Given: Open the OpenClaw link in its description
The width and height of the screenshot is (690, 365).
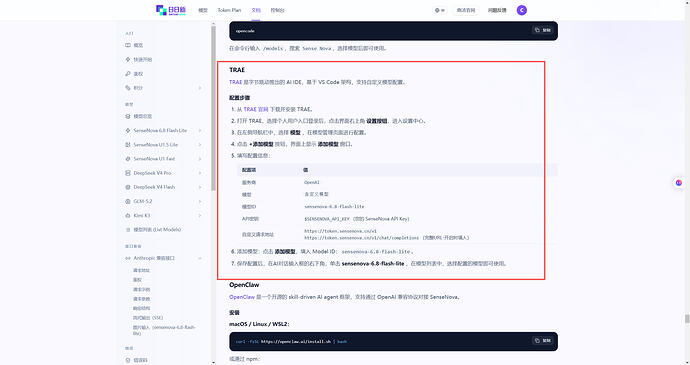Looking at the screenshot, I should pyautogui.click(x=242, y=297).
